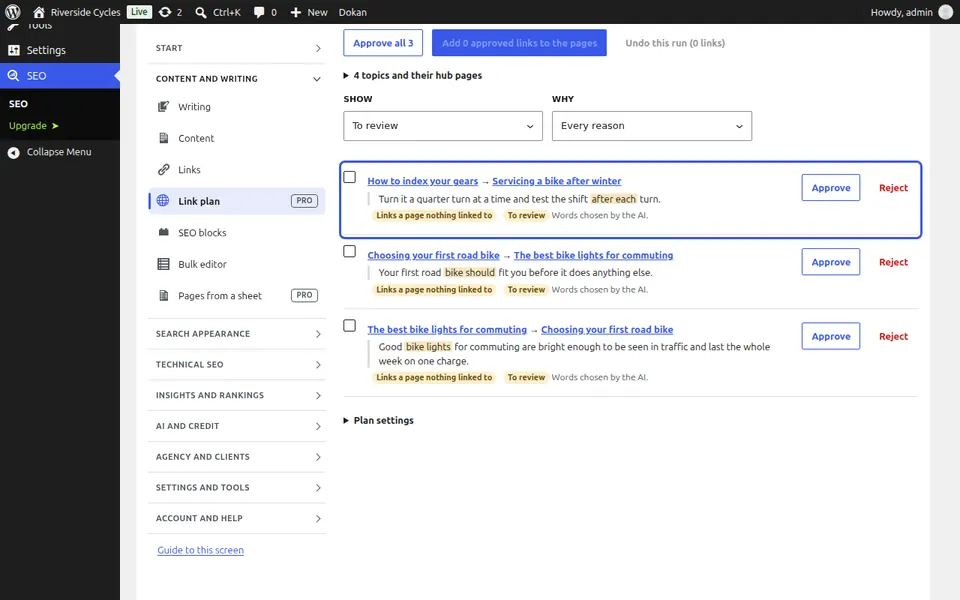Expand the Search Appearance menu section
960x600 pixels.
(237, 334)
